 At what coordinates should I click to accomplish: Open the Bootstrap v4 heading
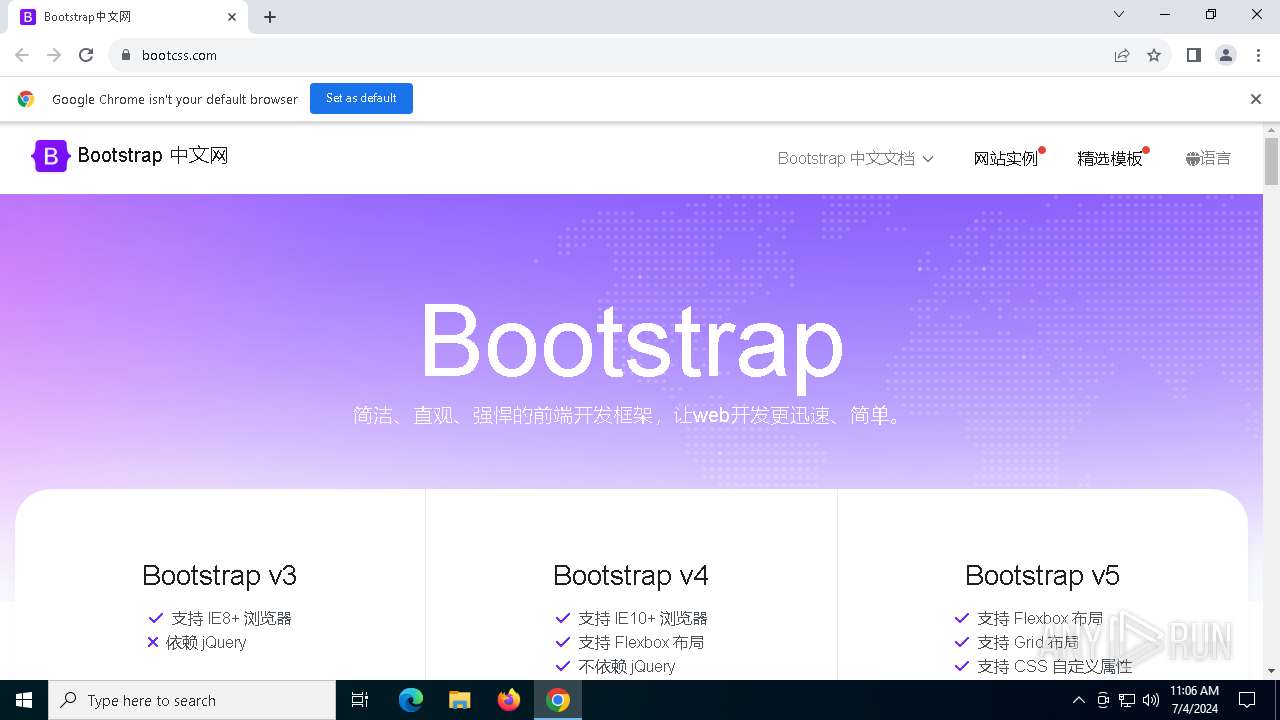point(631,575)
